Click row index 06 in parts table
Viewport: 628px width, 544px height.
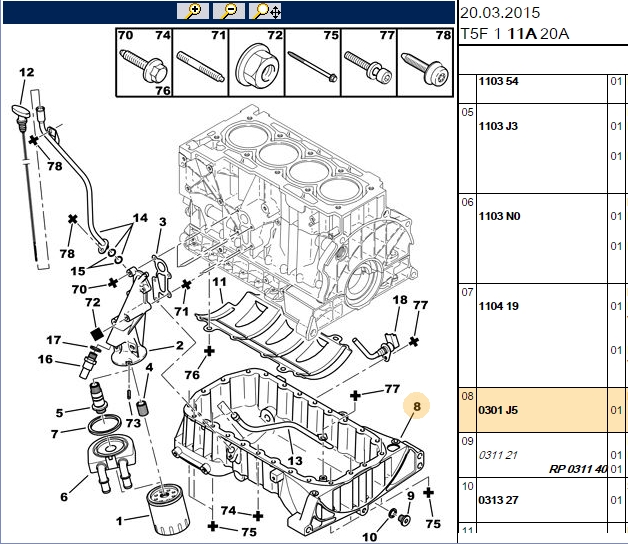[x=467, y=202]
